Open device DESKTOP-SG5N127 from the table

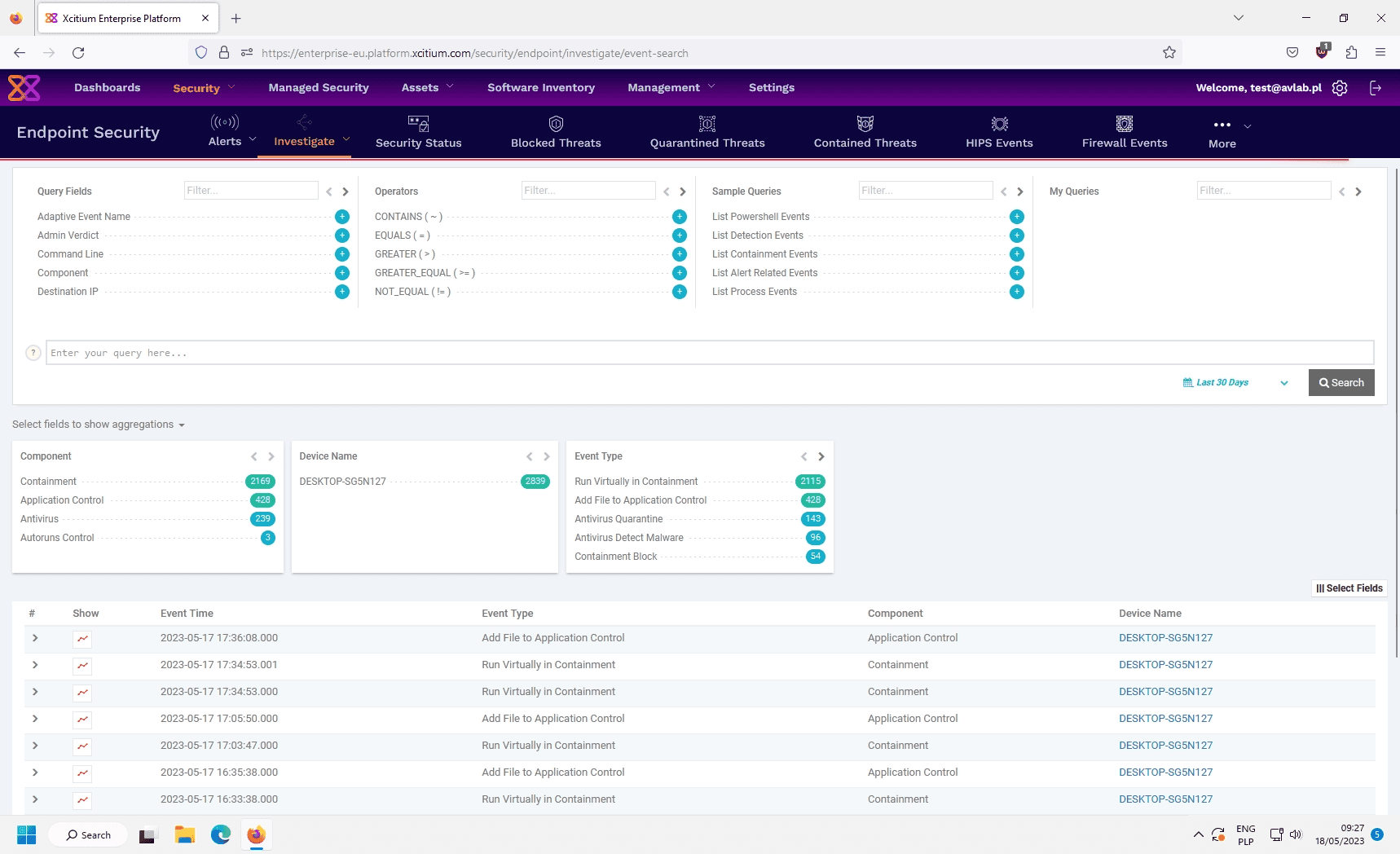(x=1165, y=638)
